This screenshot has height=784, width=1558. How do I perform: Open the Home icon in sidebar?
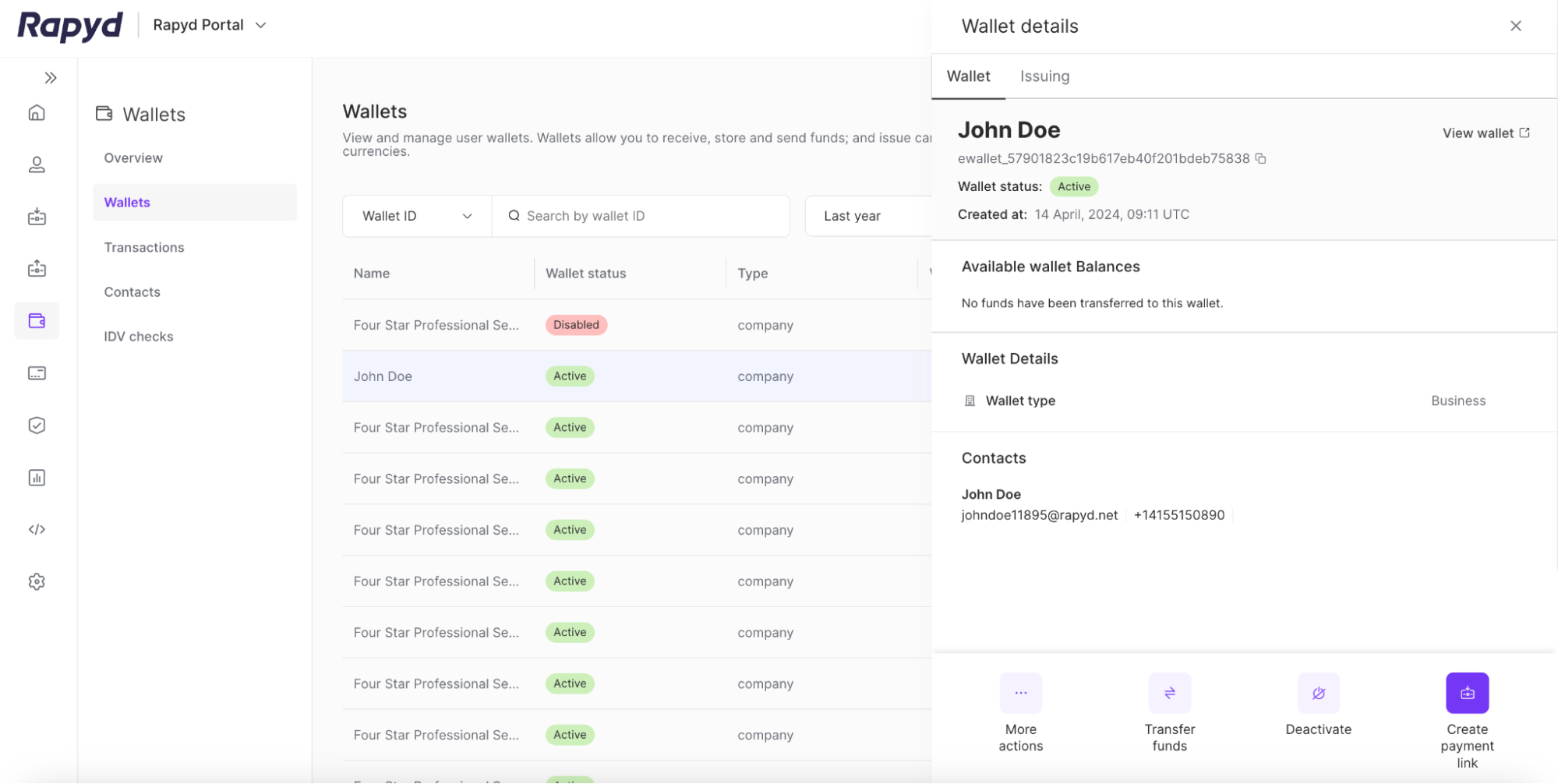pyautogui.click(x=37, y=113)
